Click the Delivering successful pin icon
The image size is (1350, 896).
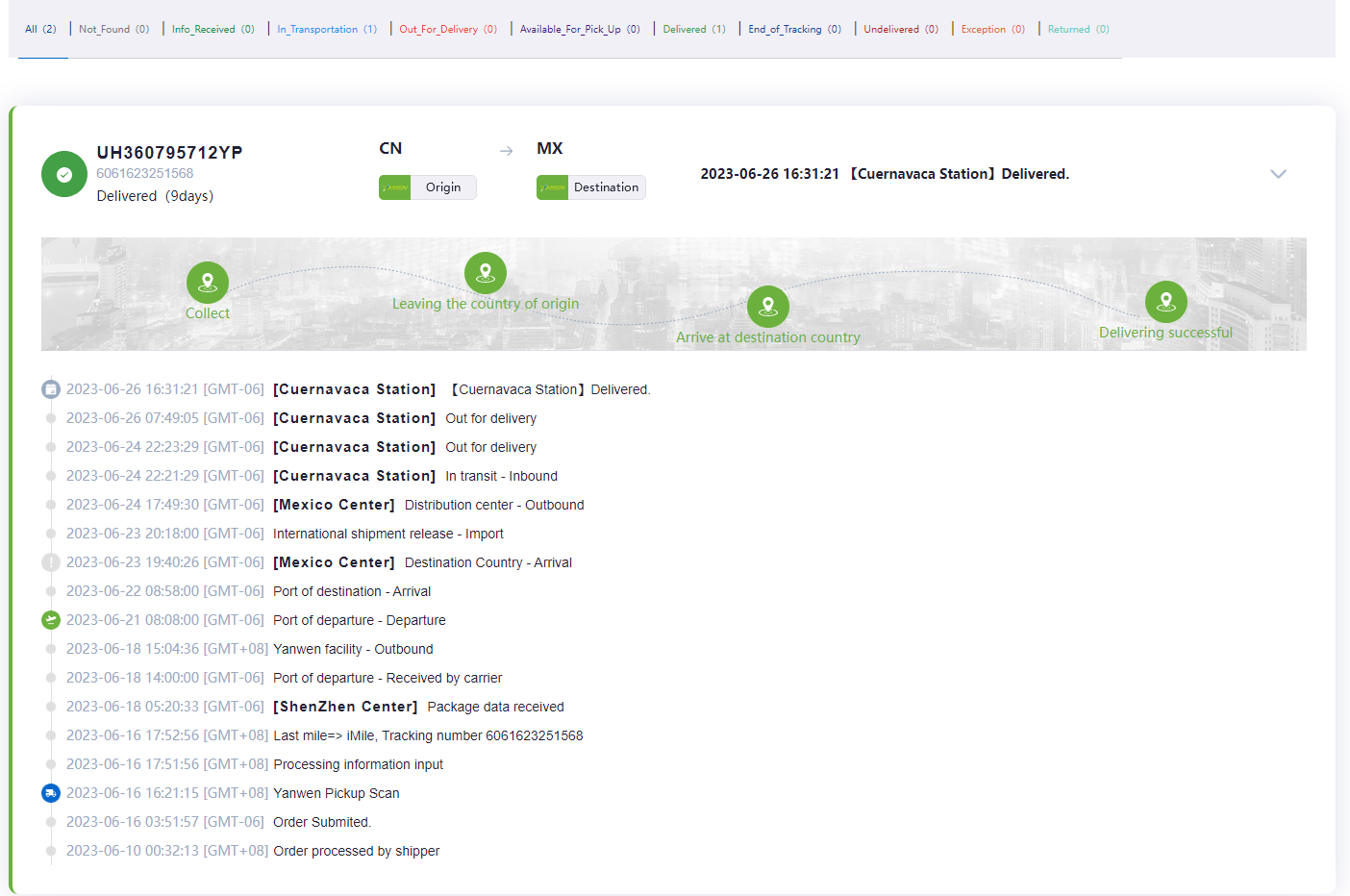pos(1165,301)
